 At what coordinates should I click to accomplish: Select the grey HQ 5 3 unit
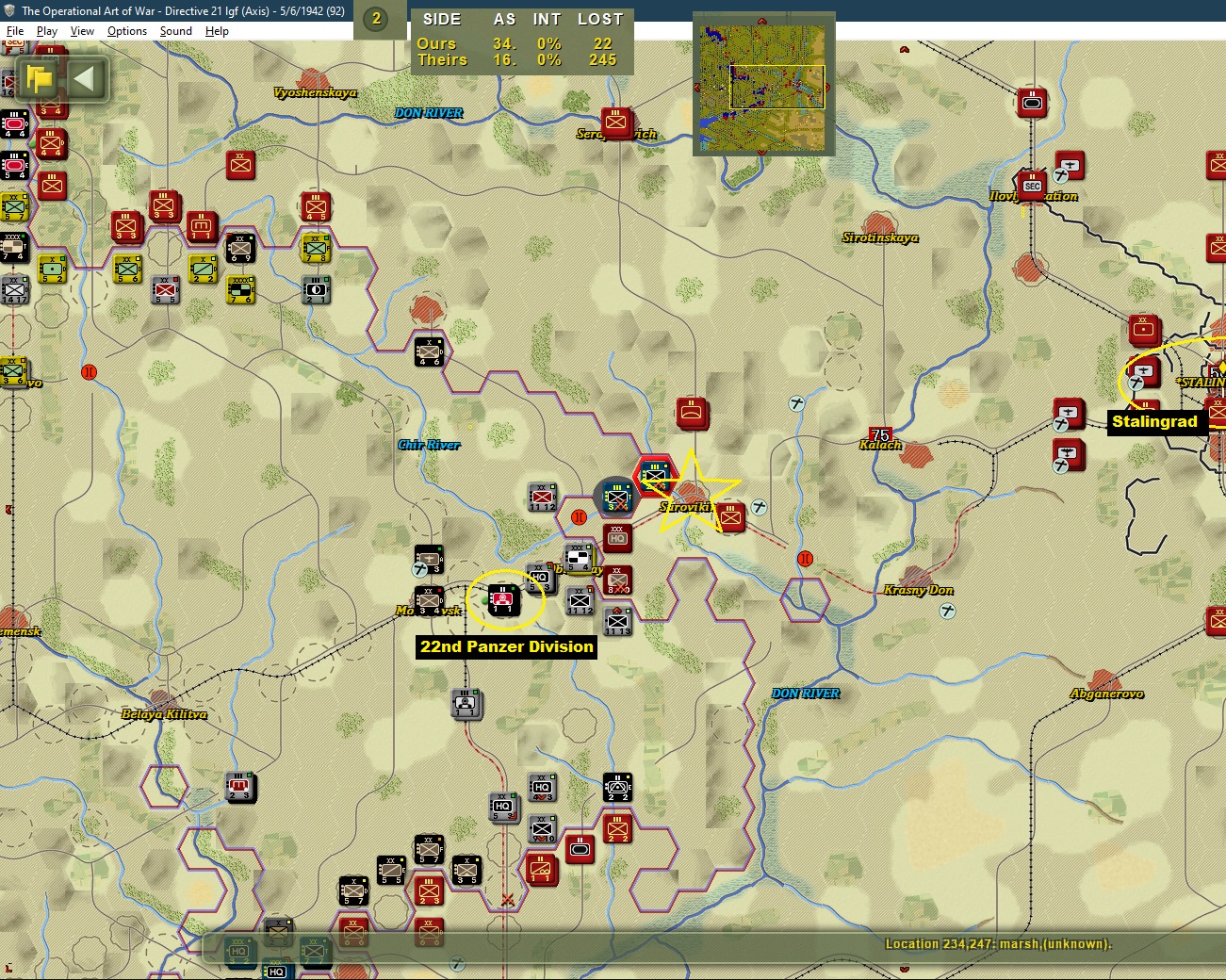[541, 579]
